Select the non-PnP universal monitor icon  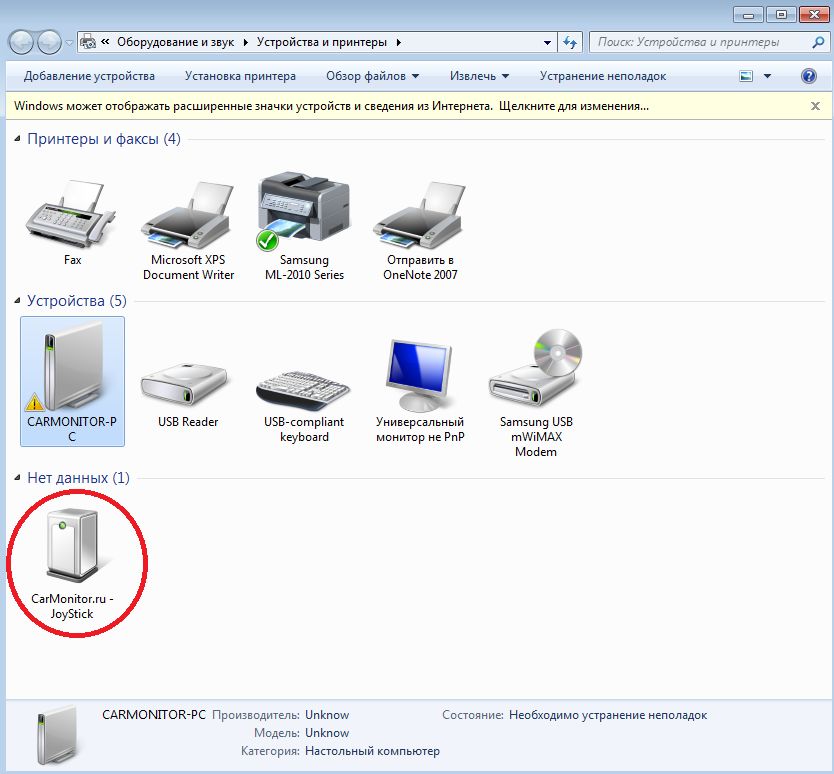420,378
